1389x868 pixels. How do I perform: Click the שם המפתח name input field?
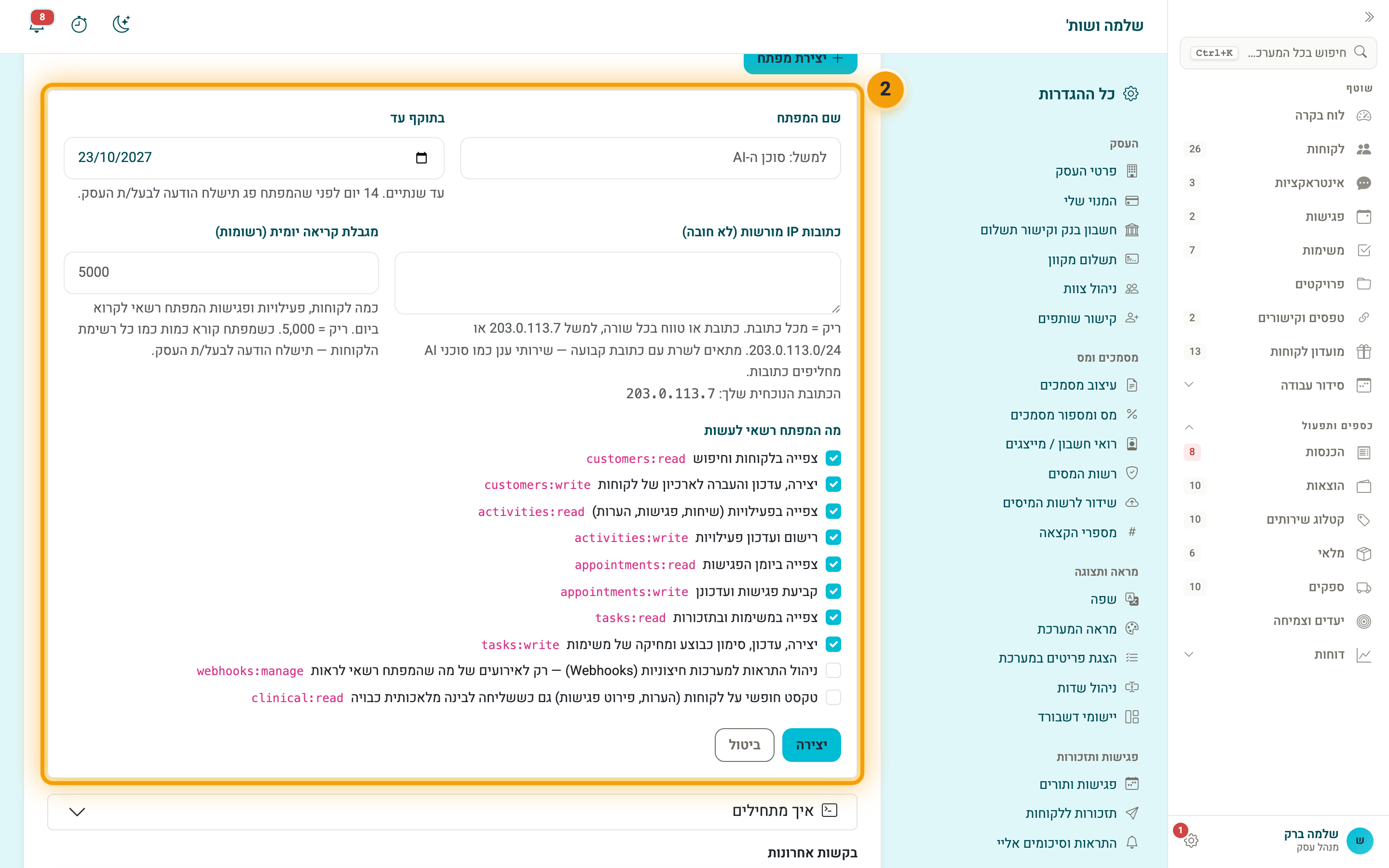point(650,158)
